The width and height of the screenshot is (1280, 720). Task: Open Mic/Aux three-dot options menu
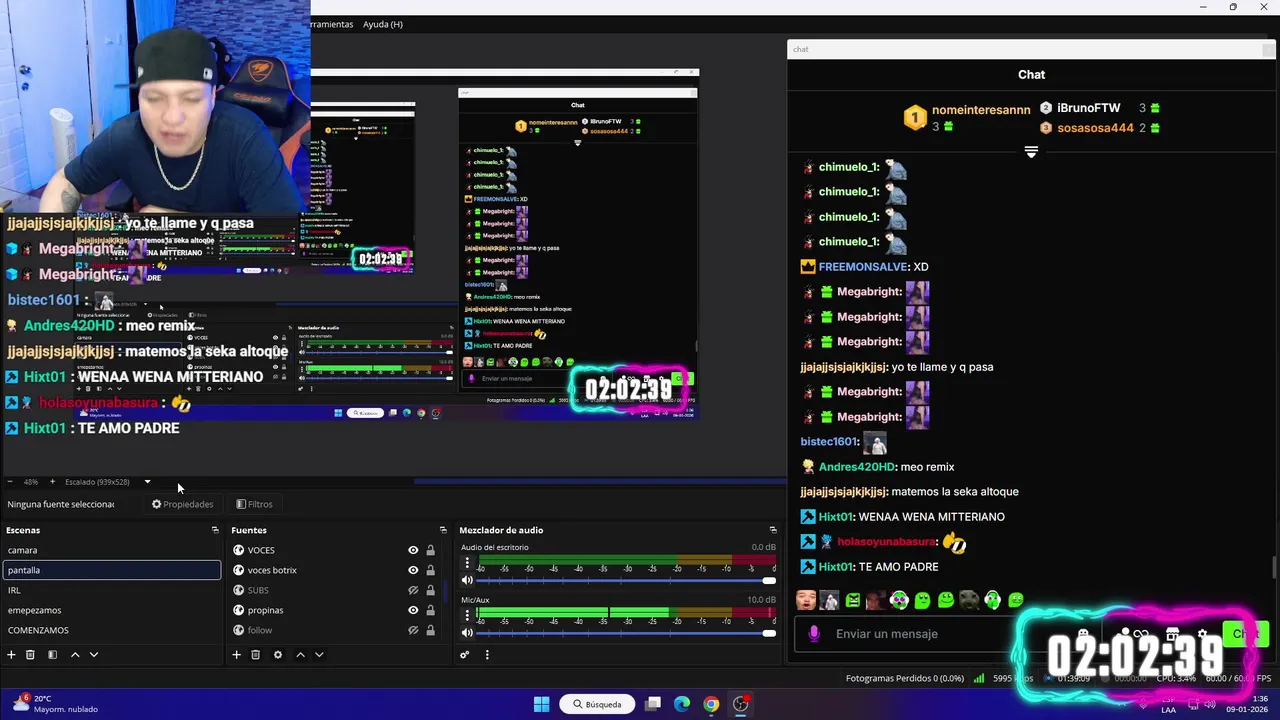tap(467, 615)
